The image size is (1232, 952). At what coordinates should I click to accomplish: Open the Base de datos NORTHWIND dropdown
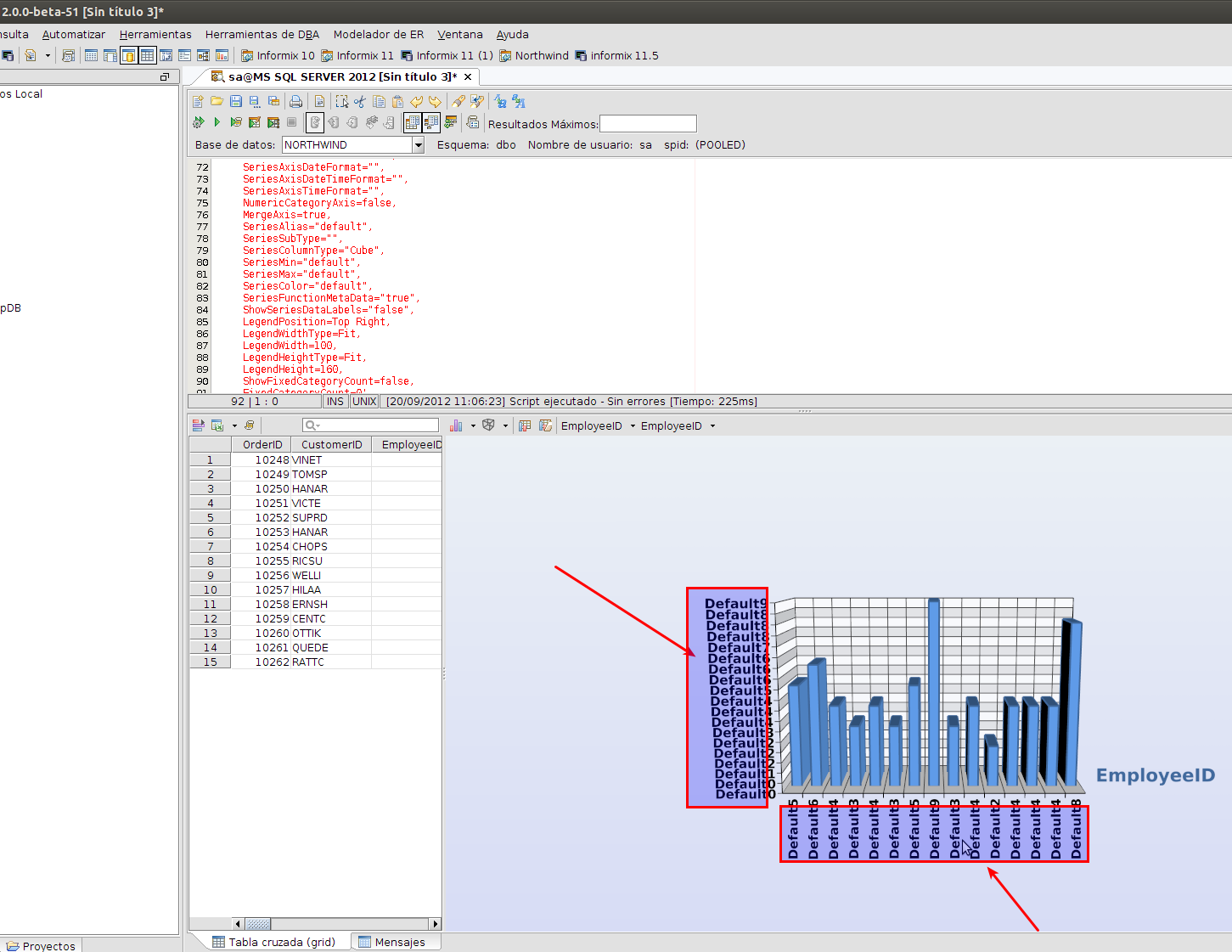click(418, 145)
